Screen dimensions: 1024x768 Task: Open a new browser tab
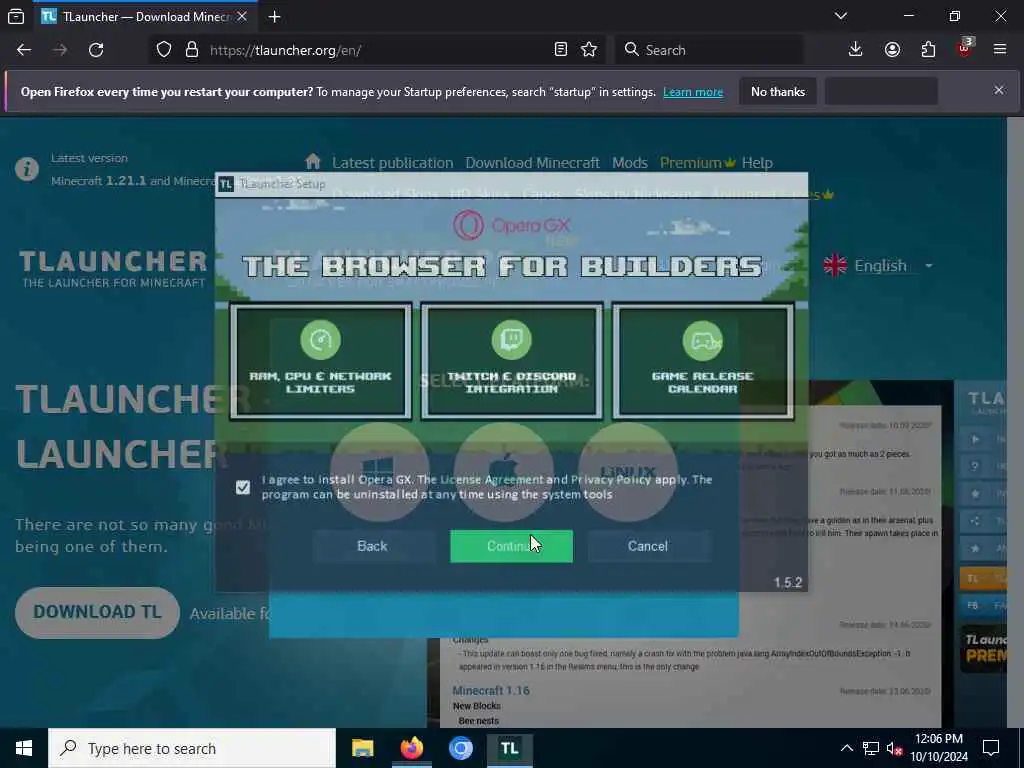[x=274, y=17]
